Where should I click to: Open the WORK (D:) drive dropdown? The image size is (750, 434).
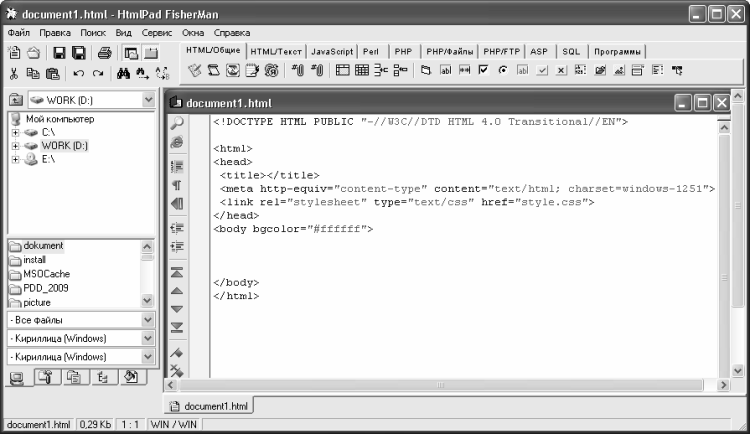tap(149, 100)
